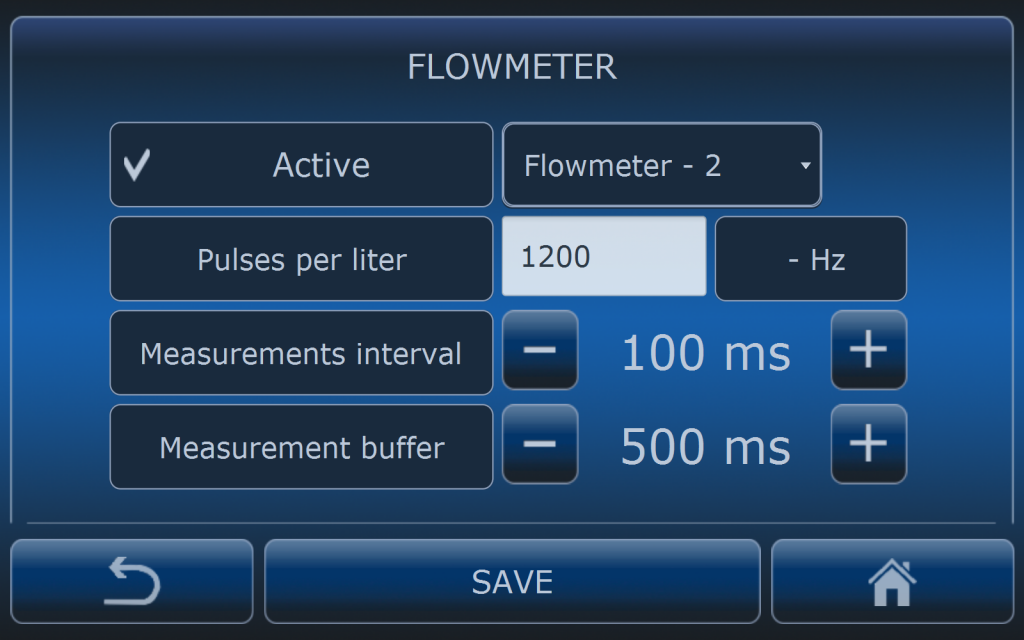Image resolution: width=1024 pixels, height=640 pixels.
Task: Decrease the Measurement buffer with minus
Action: click(540, 444)
